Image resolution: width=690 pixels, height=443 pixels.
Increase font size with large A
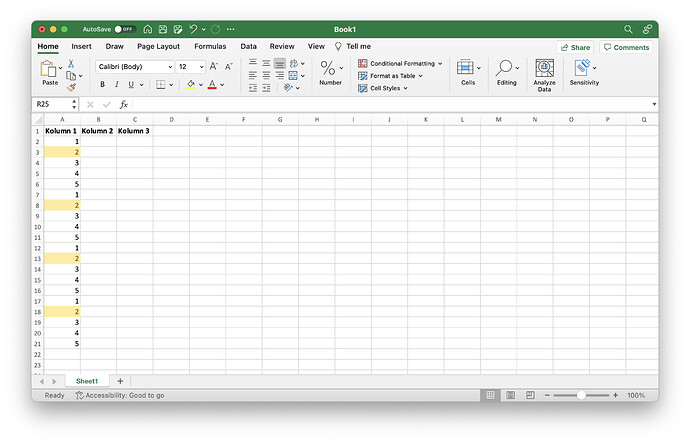tap(213, 66)
